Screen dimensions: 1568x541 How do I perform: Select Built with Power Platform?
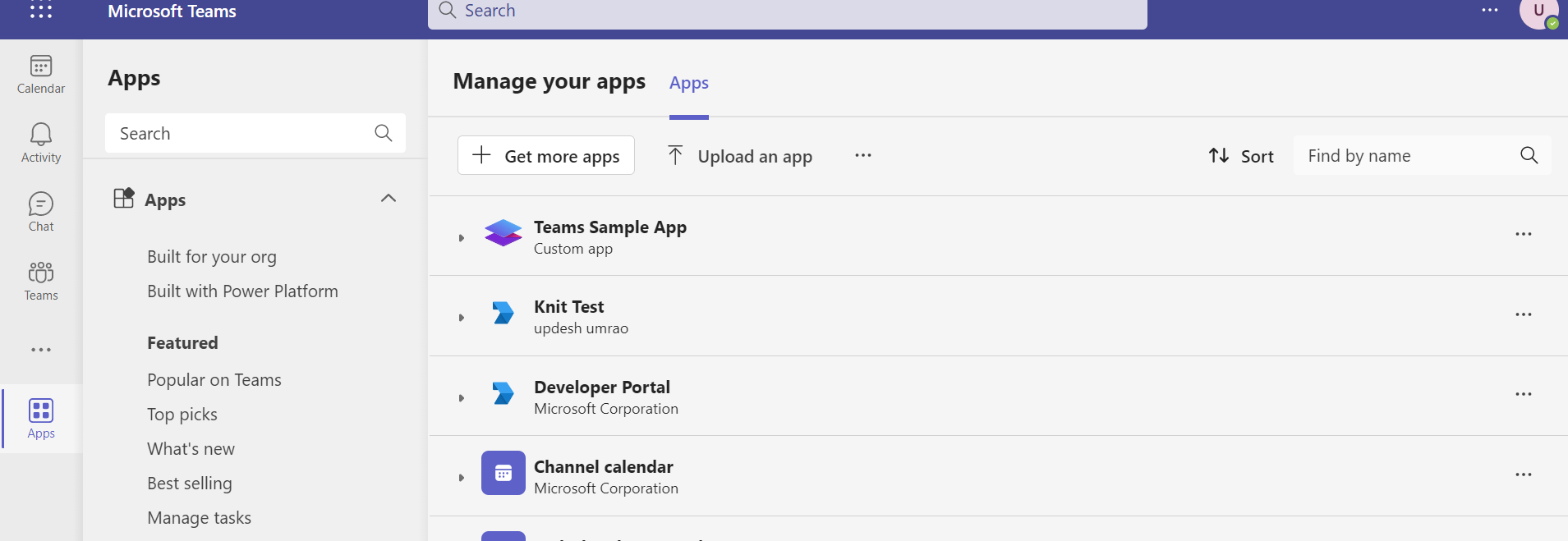tap(242, 291)
